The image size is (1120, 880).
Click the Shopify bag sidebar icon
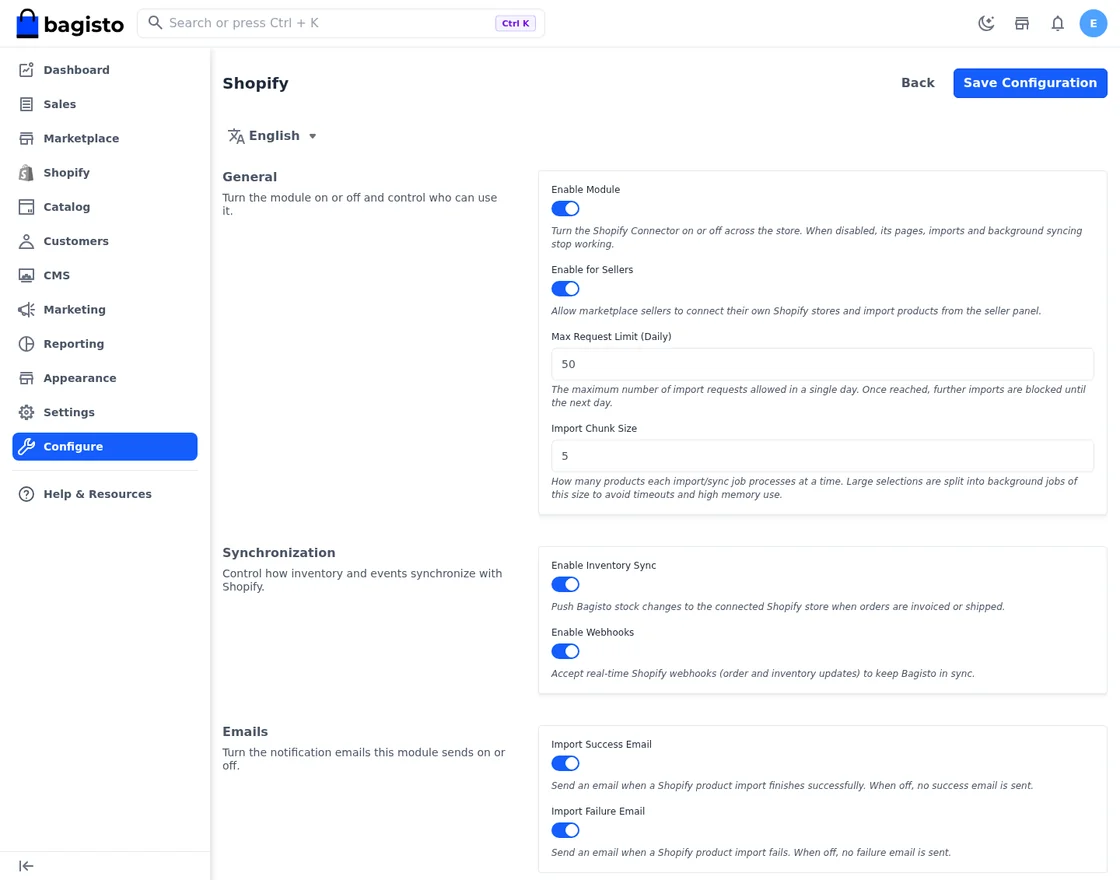coord(26,173)
